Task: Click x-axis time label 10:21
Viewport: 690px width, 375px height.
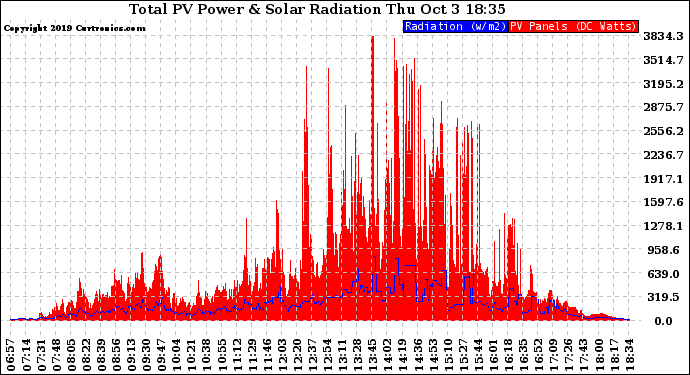Action: [192, 354]
